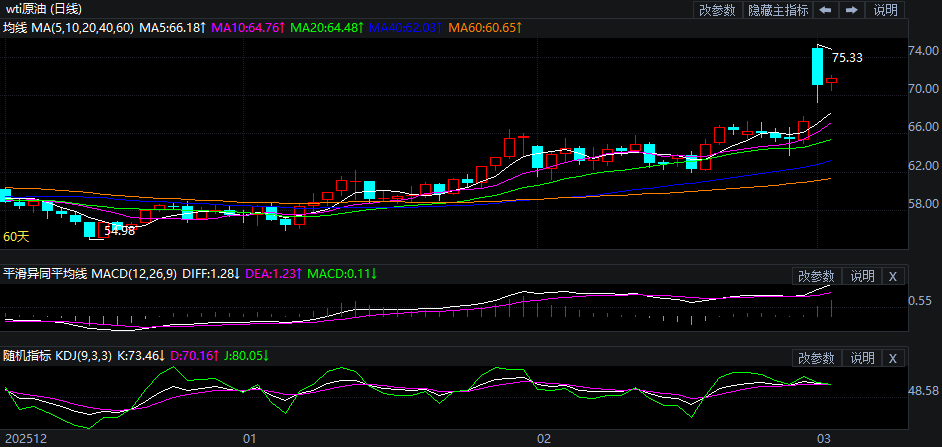This screenshot has height=447, width=942.
Task: Click the MA20 green value label
Action: 324,28
